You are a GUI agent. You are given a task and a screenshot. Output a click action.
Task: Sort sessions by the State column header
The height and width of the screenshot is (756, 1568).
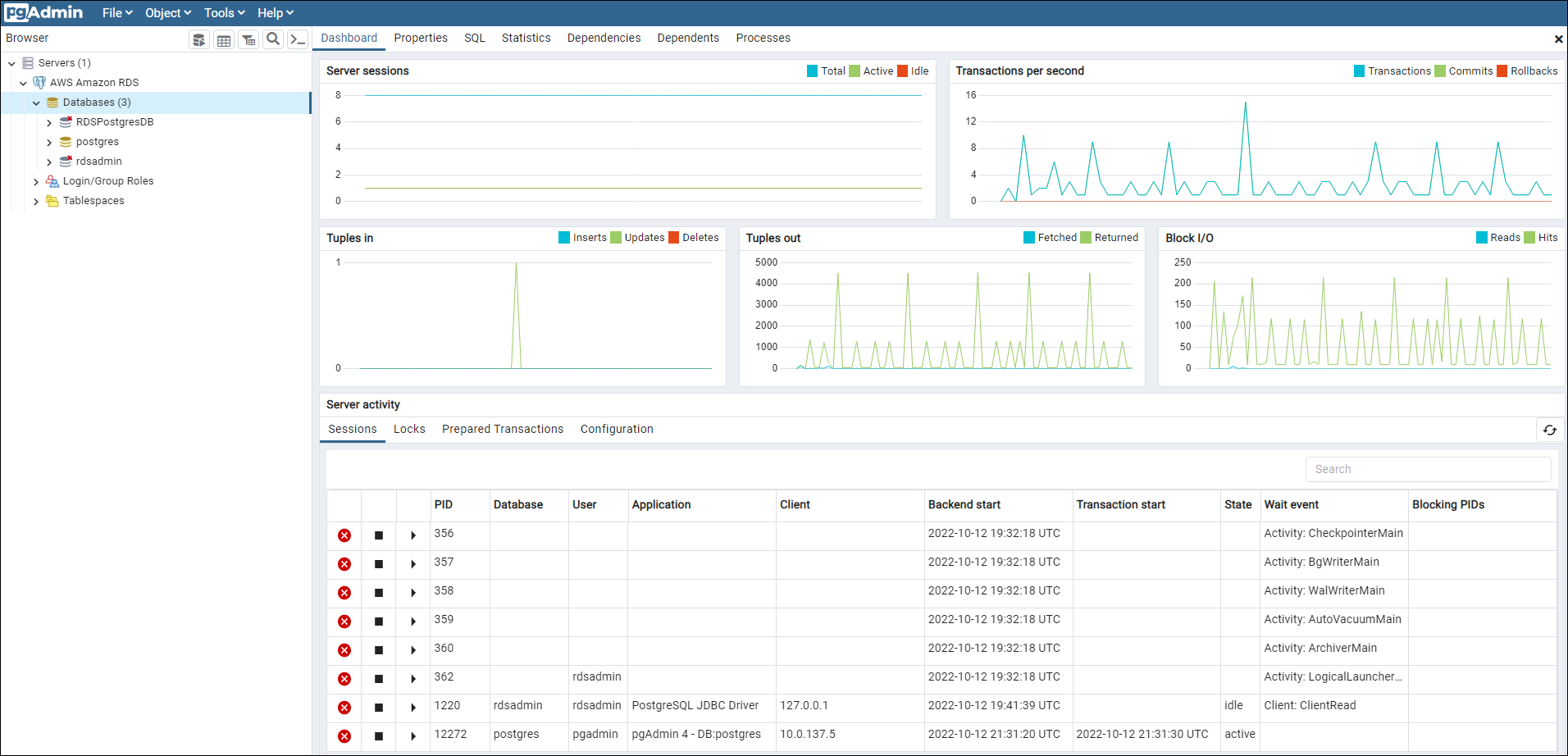[x=1240, y=505]
